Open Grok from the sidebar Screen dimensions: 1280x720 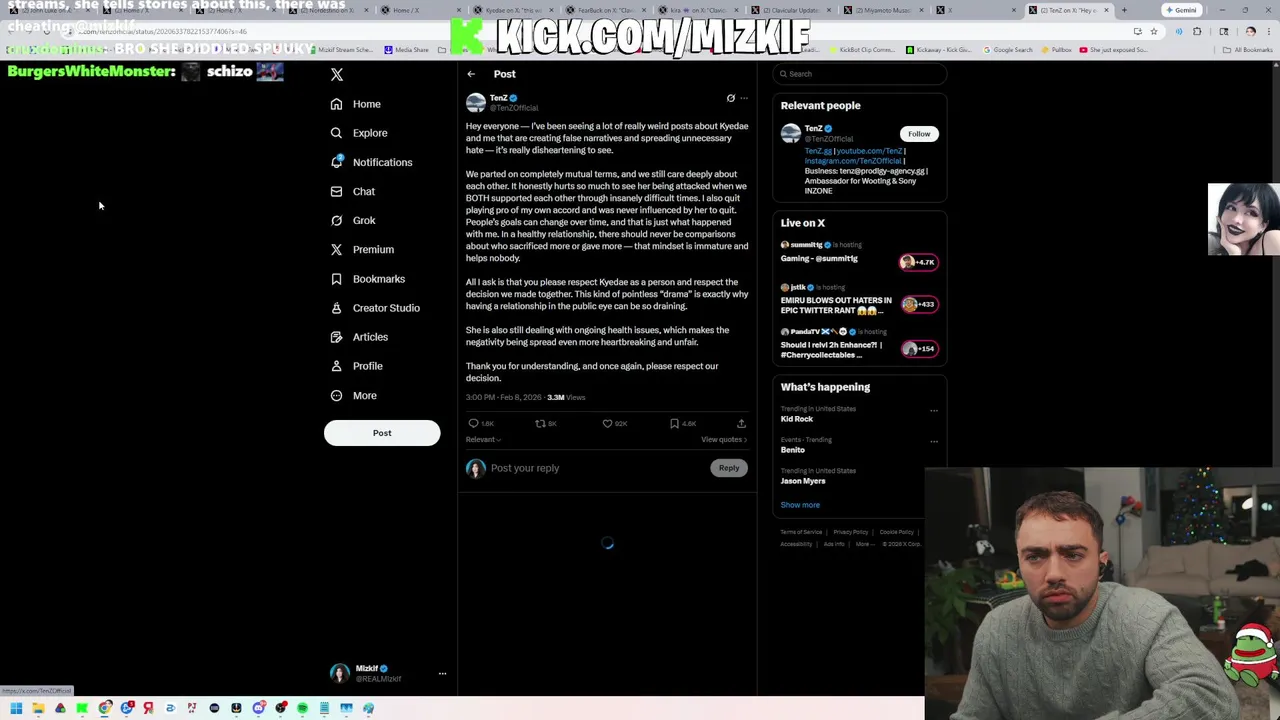pyautogui.click(x=352, y=220)
